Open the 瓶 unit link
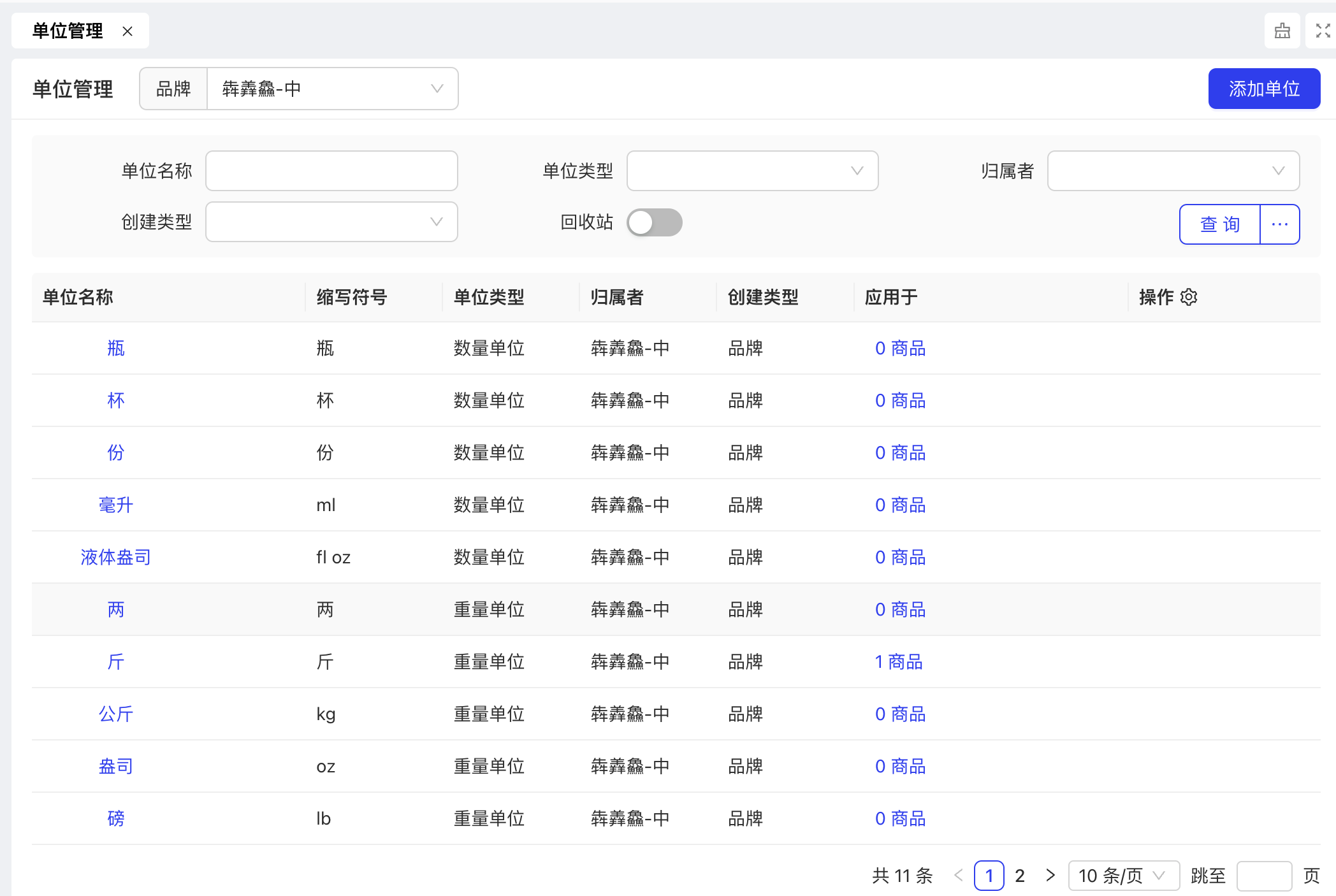Screen dimensions: 1336x896 (116, 348)
